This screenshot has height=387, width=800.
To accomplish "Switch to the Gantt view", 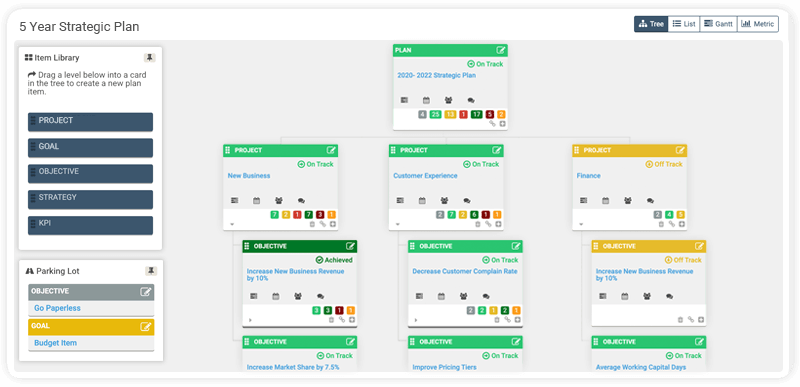I will point(718,24).
